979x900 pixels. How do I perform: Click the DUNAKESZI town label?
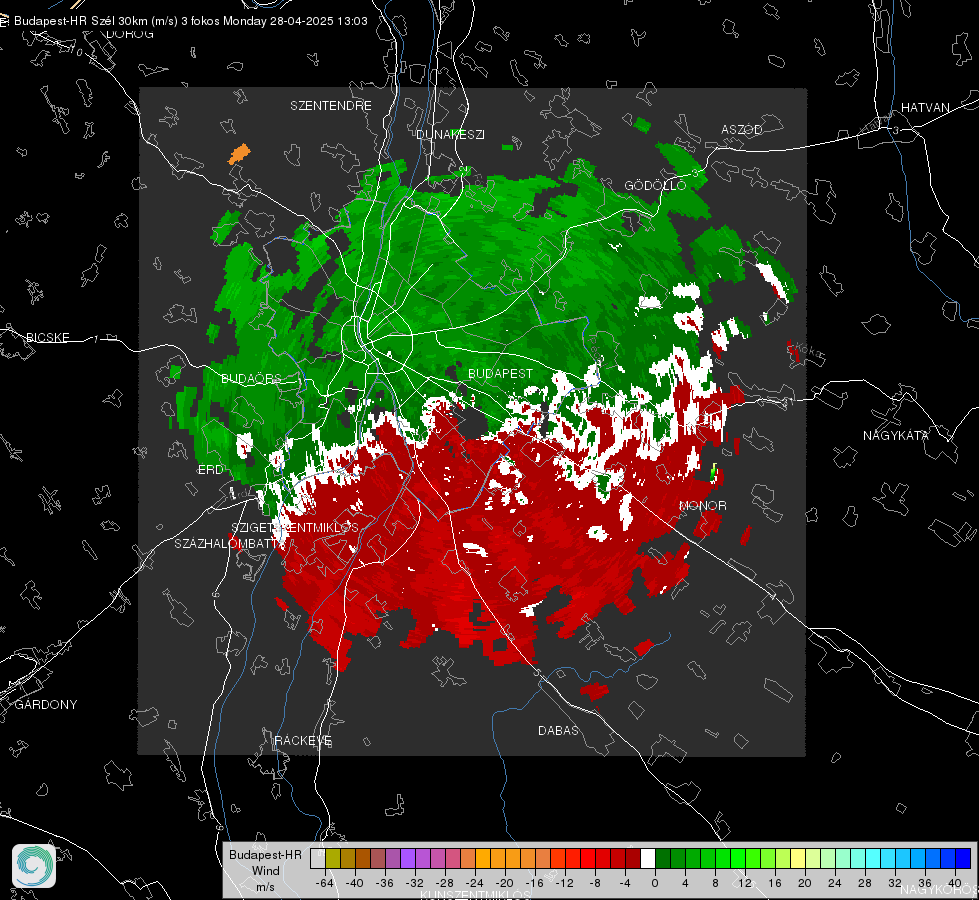click(x=450, y=134)
